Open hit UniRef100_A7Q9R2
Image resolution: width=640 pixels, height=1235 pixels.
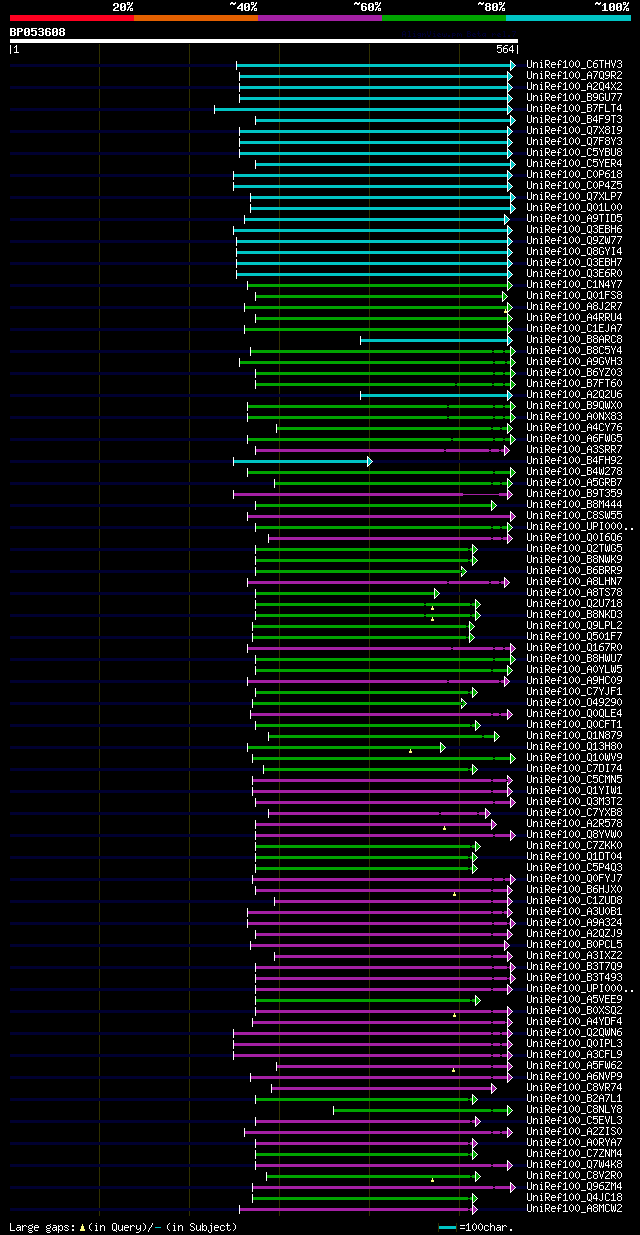(574, 76)
